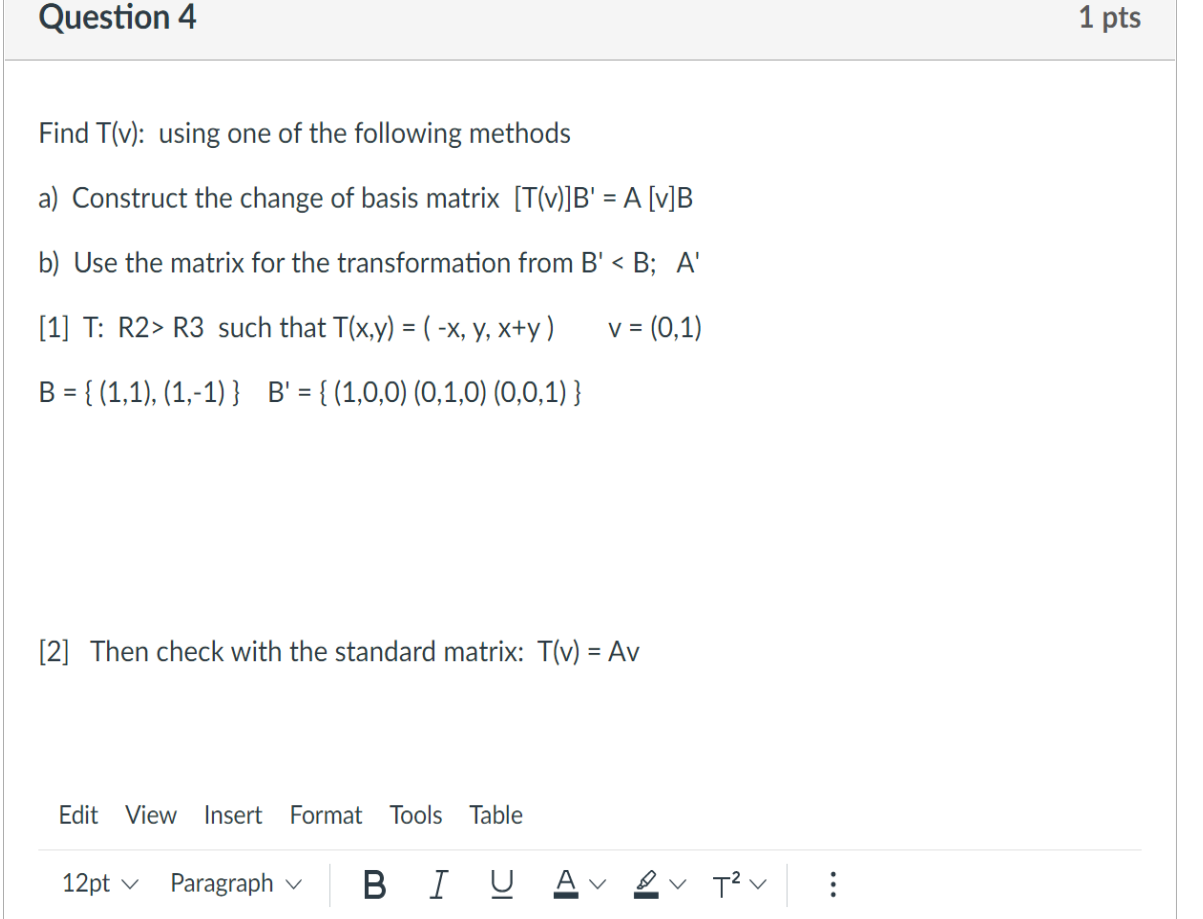Open the View menu
The image size is (1203, 919).
pyautogui.click(x=150, y=814)
